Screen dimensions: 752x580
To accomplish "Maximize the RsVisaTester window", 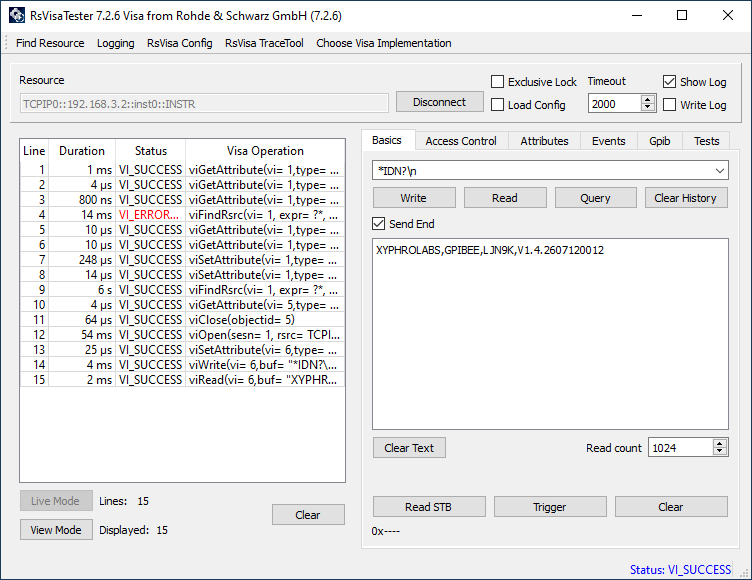I will [682, 15].
